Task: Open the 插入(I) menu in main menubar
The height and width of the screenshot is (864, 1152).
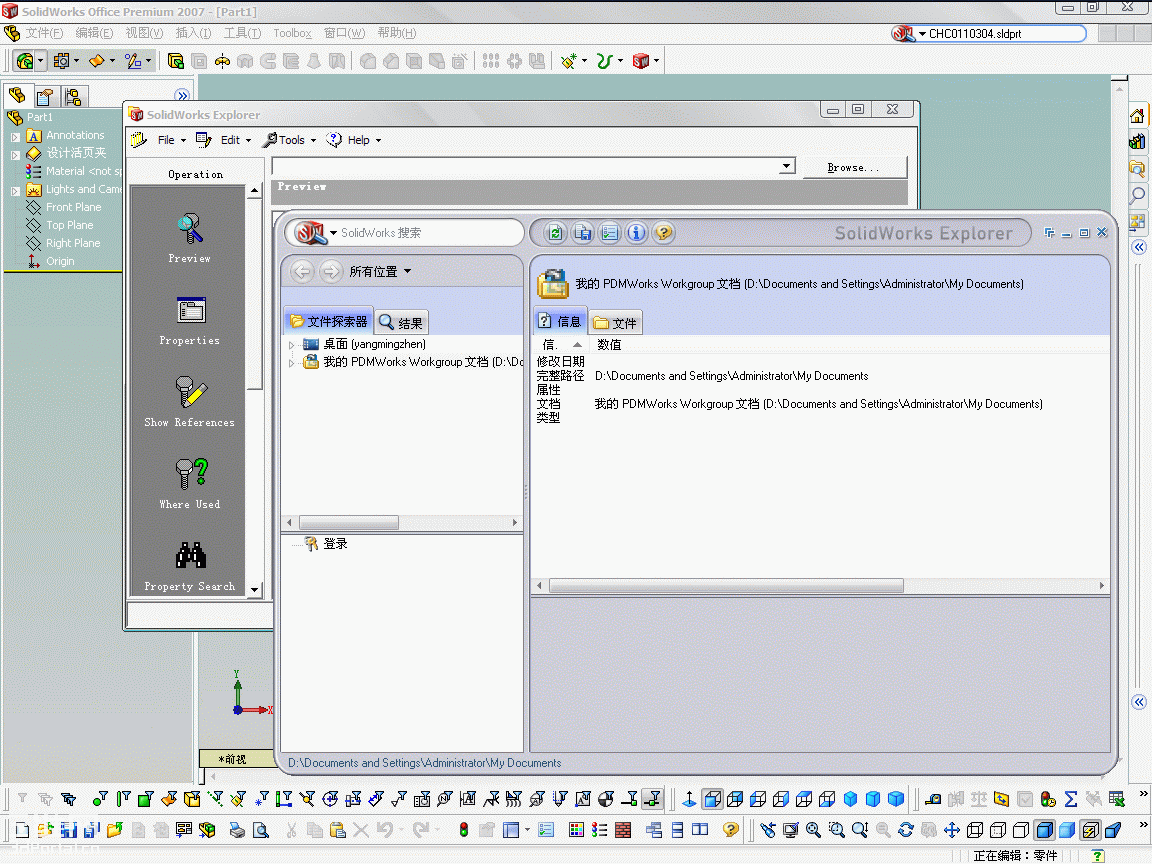Action: pos(193,33)
